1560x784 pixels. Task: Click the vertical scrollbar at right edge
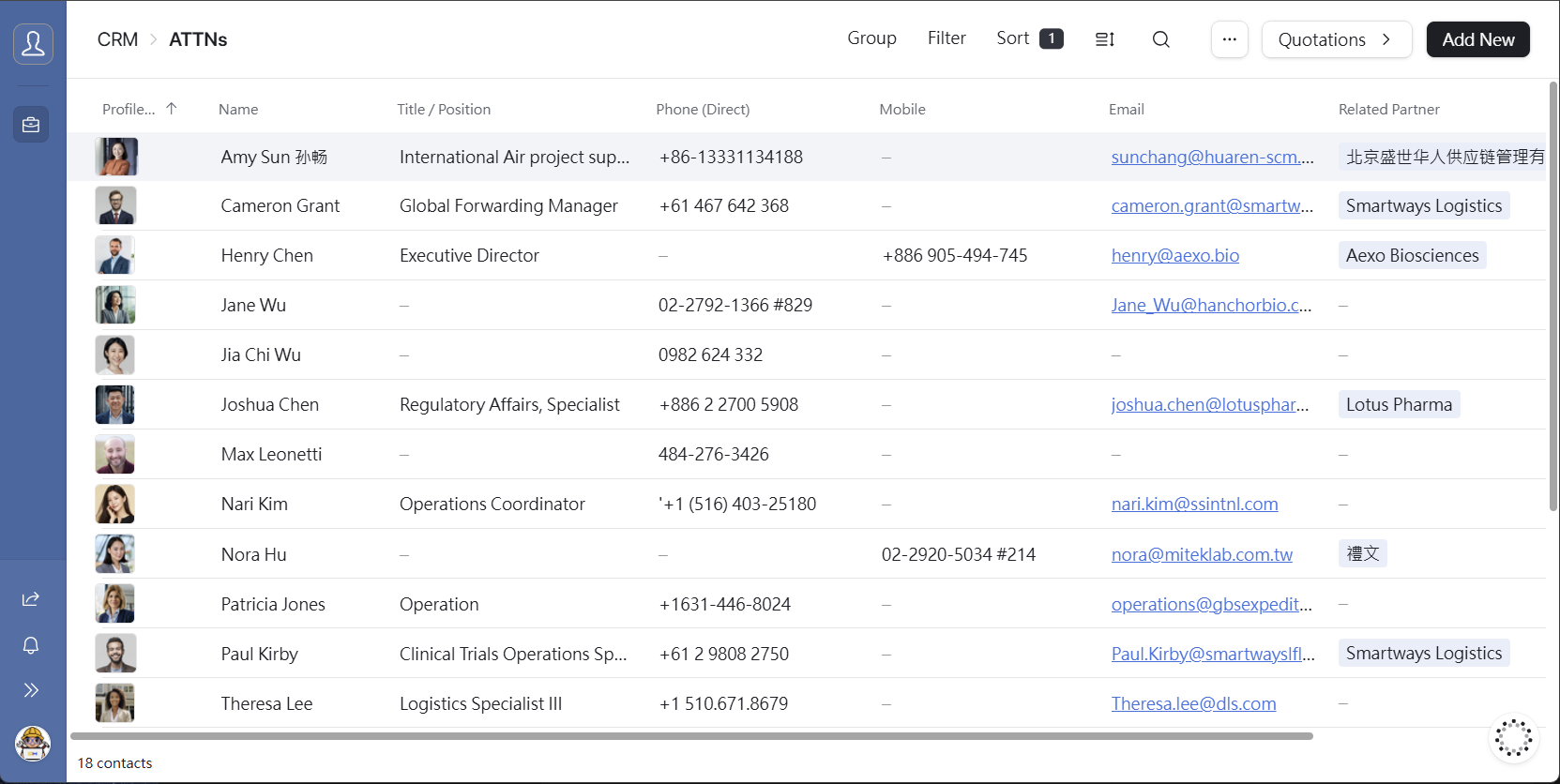coord(1552,296)
